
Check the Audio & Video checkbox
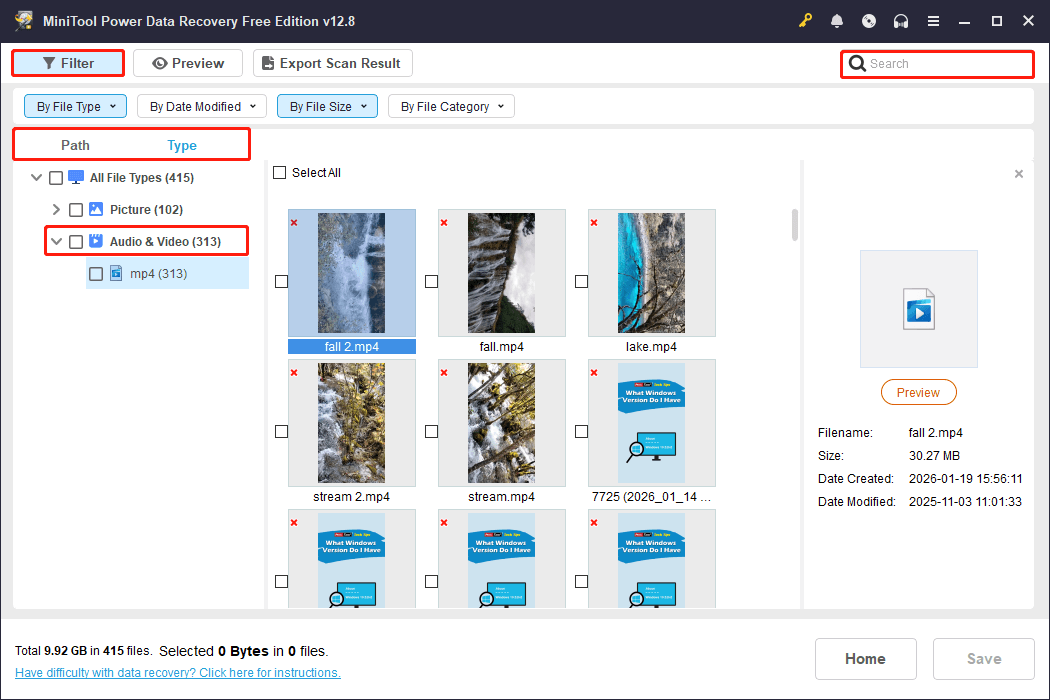coord(76,241)
